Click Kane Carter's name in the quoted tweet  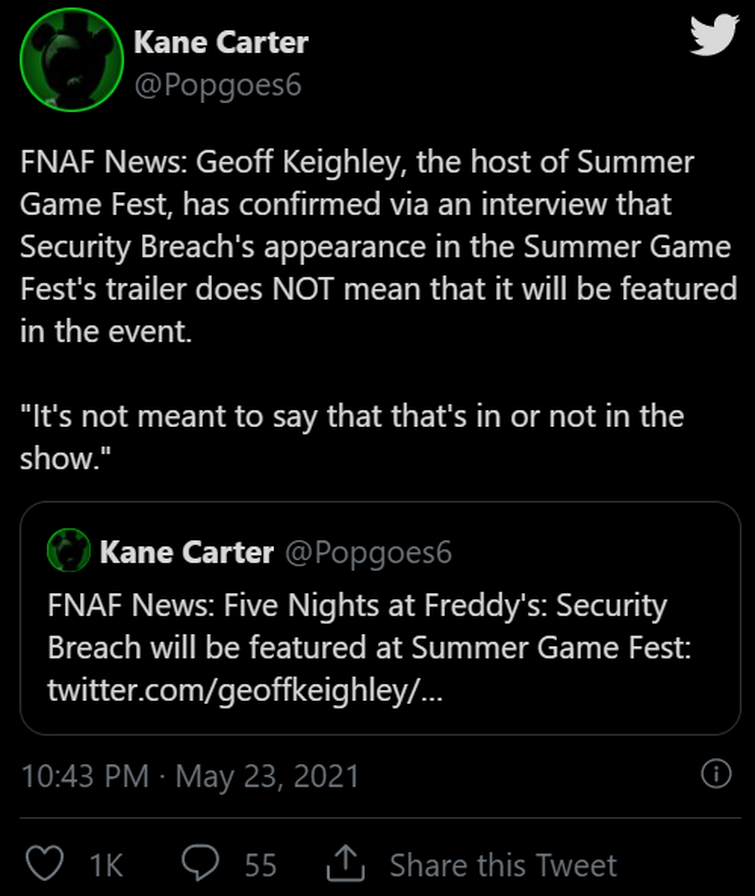click(186, 552)
